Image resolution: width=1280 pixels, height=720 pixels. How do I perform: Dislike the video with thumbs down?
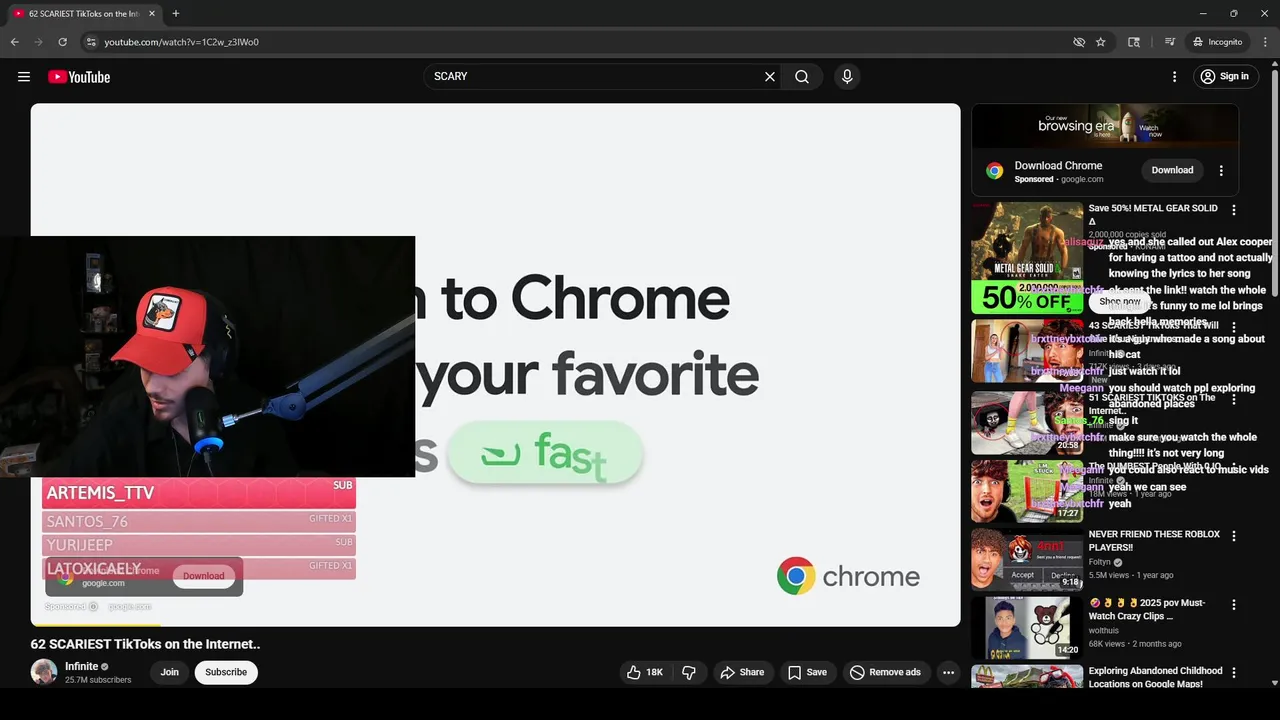pyautogui.click(x=689, y=672)
